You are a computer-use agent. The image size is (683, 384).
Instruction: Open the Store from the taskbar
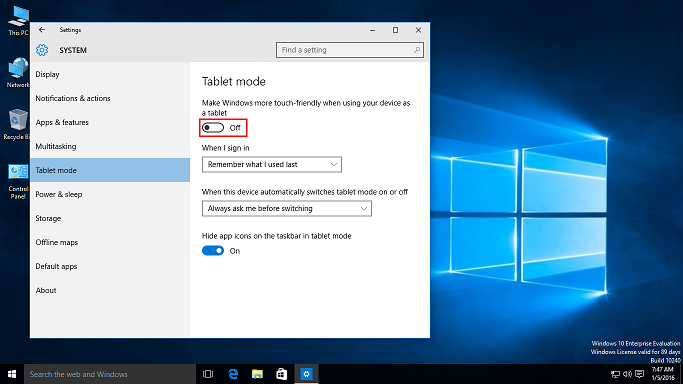282,374
